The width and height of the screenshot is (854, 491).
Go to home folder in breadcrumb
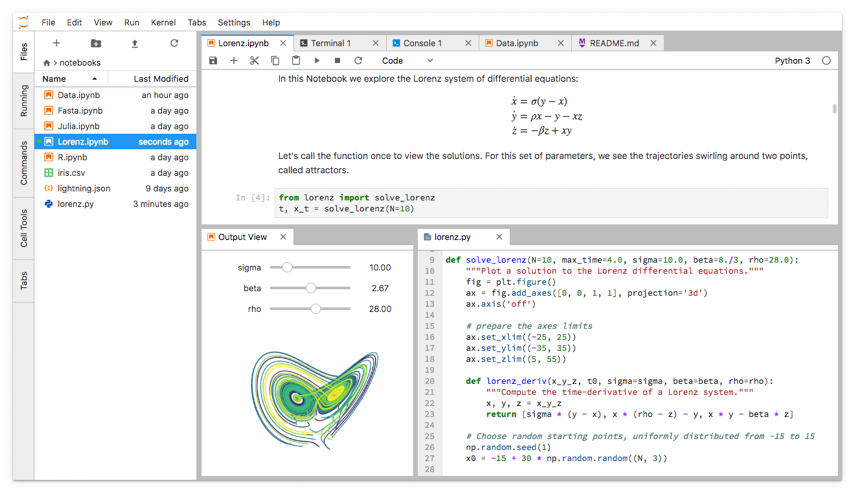click(47, 63)
